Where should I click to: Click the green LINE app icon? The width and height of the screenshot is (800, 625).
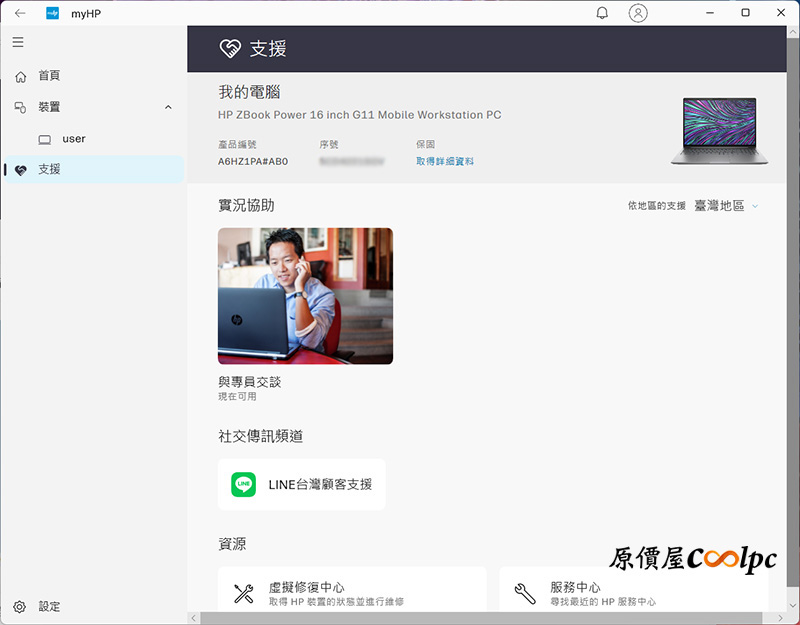[x=243, y=484]
